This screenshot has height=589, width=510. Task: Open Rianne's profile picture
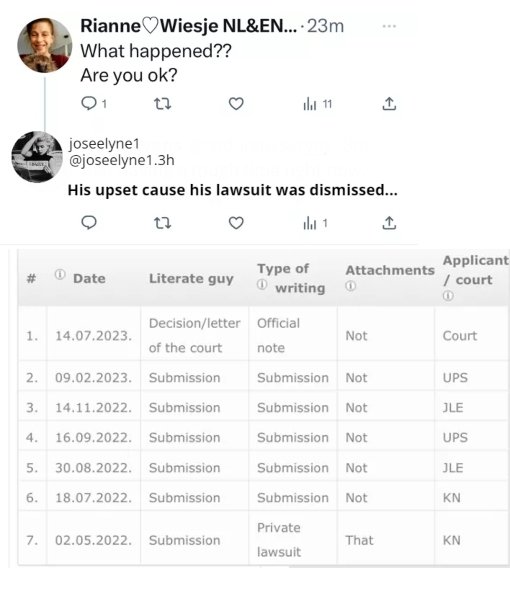click(45, 45)
